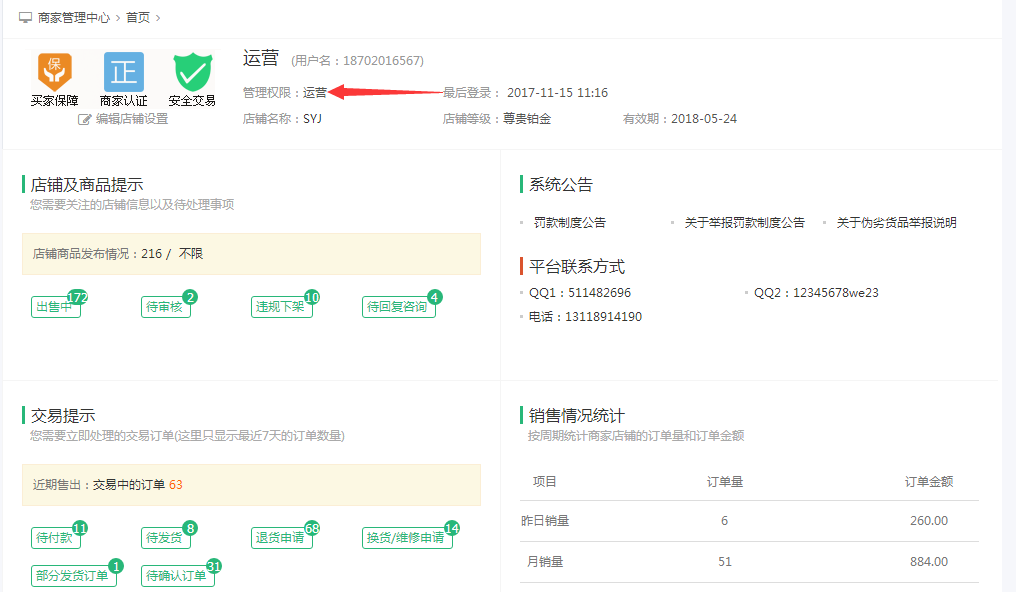Open 编辑店铺设置 link
This screenshot has width=1016, height=592.
point(131,119)
